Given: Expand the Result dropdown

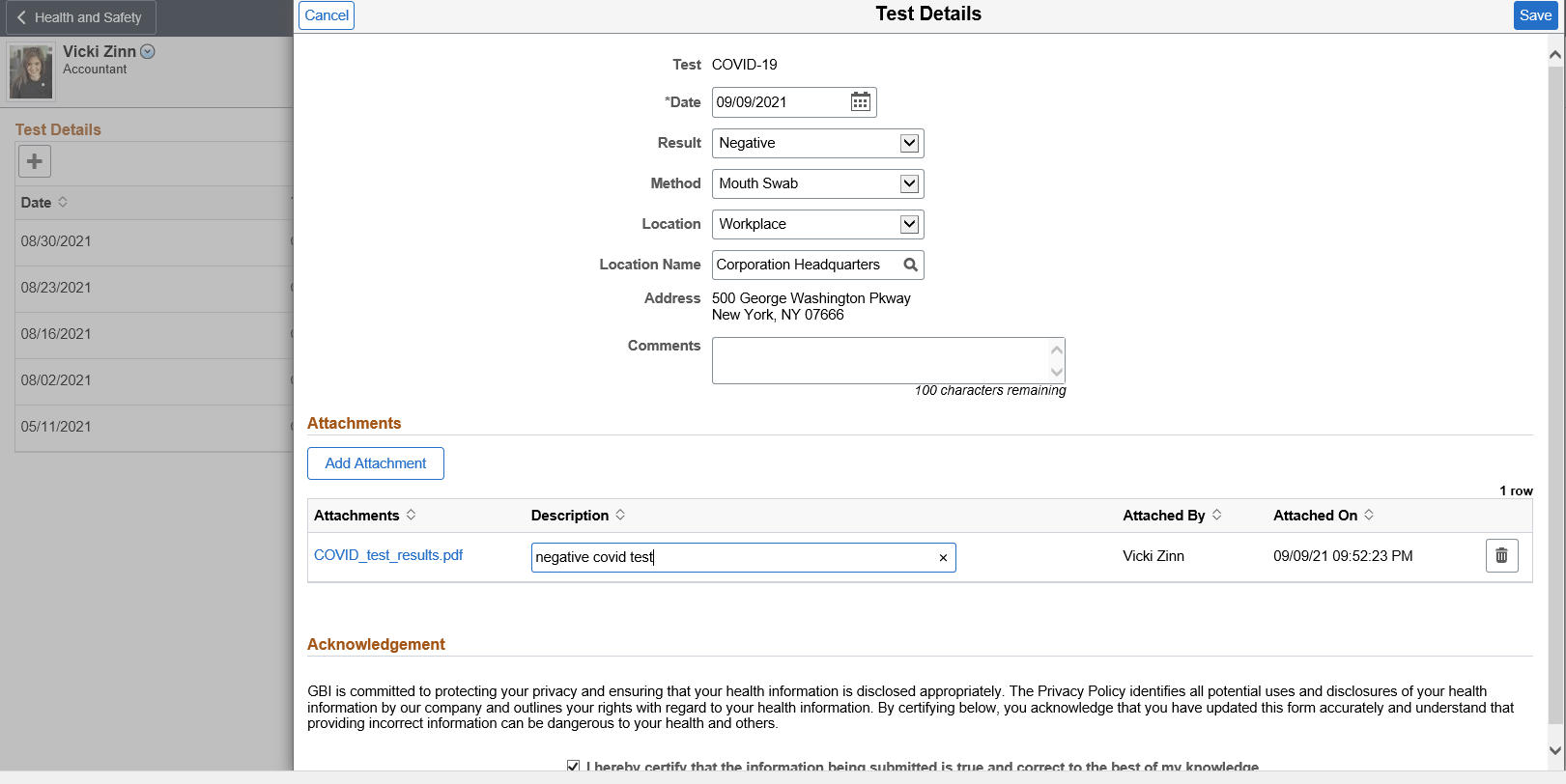Looking at the screenshot, I should click(909, 143).
